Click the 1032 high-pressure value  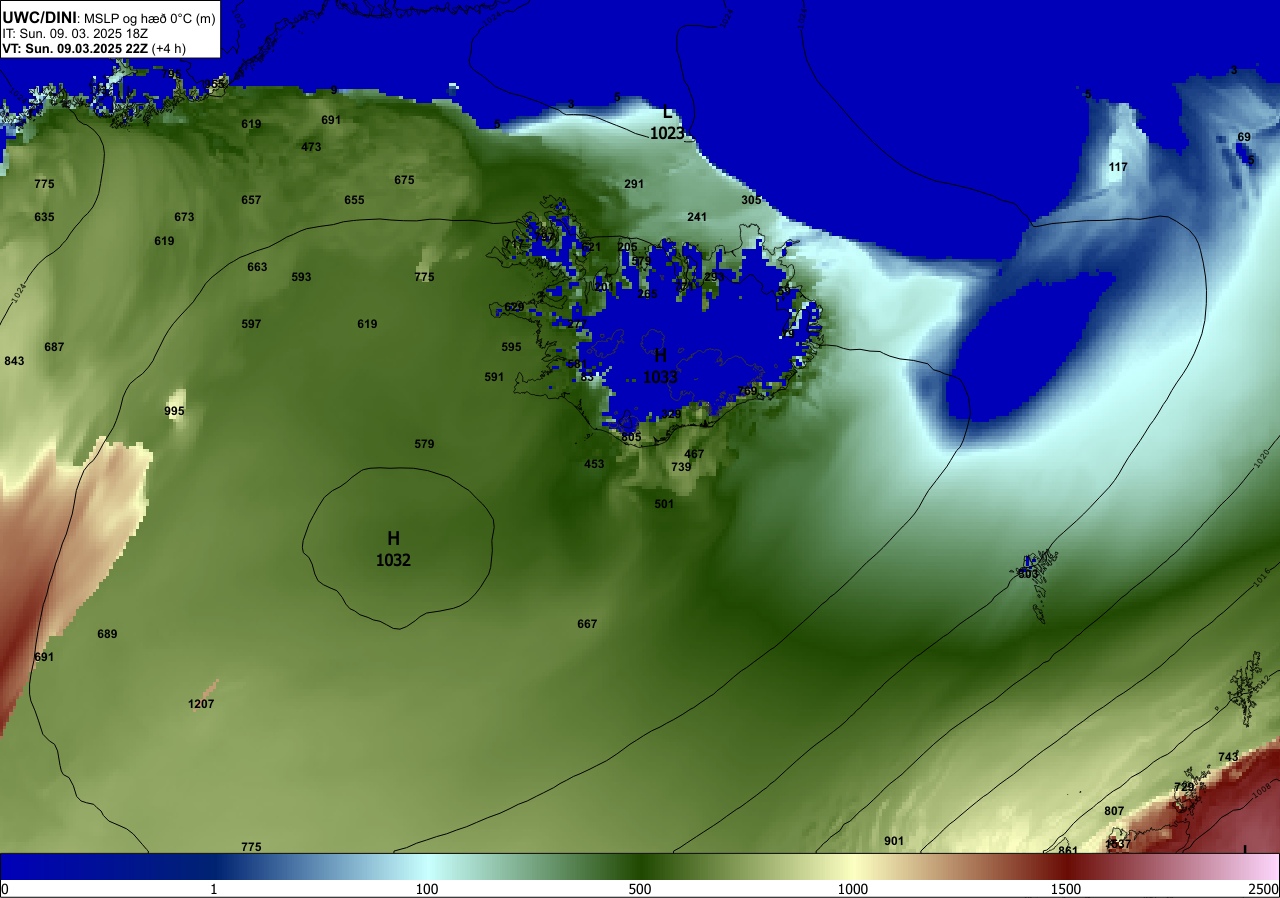(x=393, y=561)
